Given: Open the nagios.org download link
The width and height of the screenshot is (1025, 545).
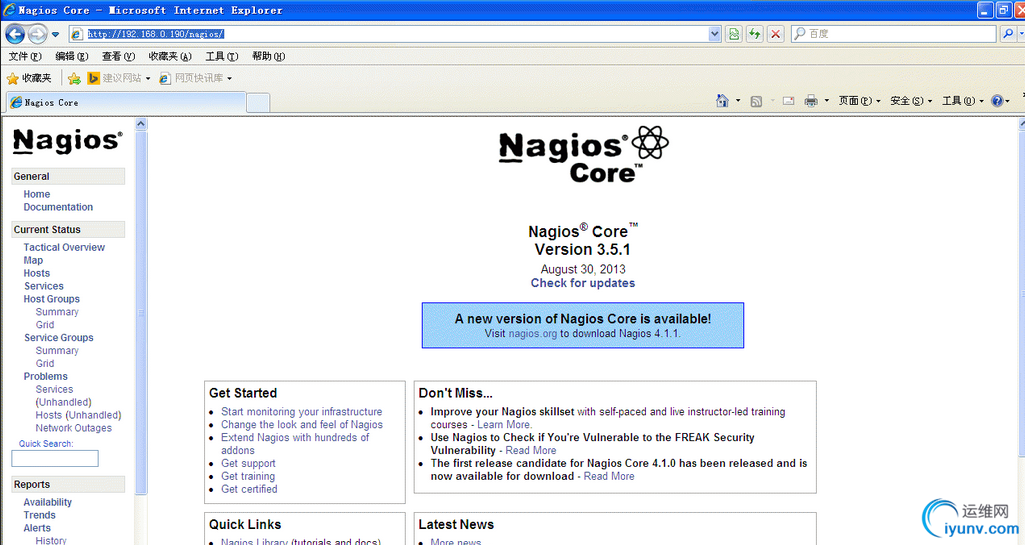Looking at the screenshot, I should (x=533, y=334).
